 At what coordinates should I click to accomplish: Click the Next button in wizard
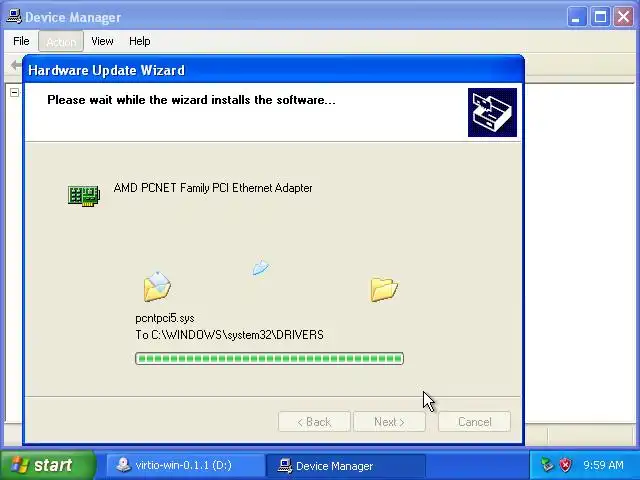[389, 422]
